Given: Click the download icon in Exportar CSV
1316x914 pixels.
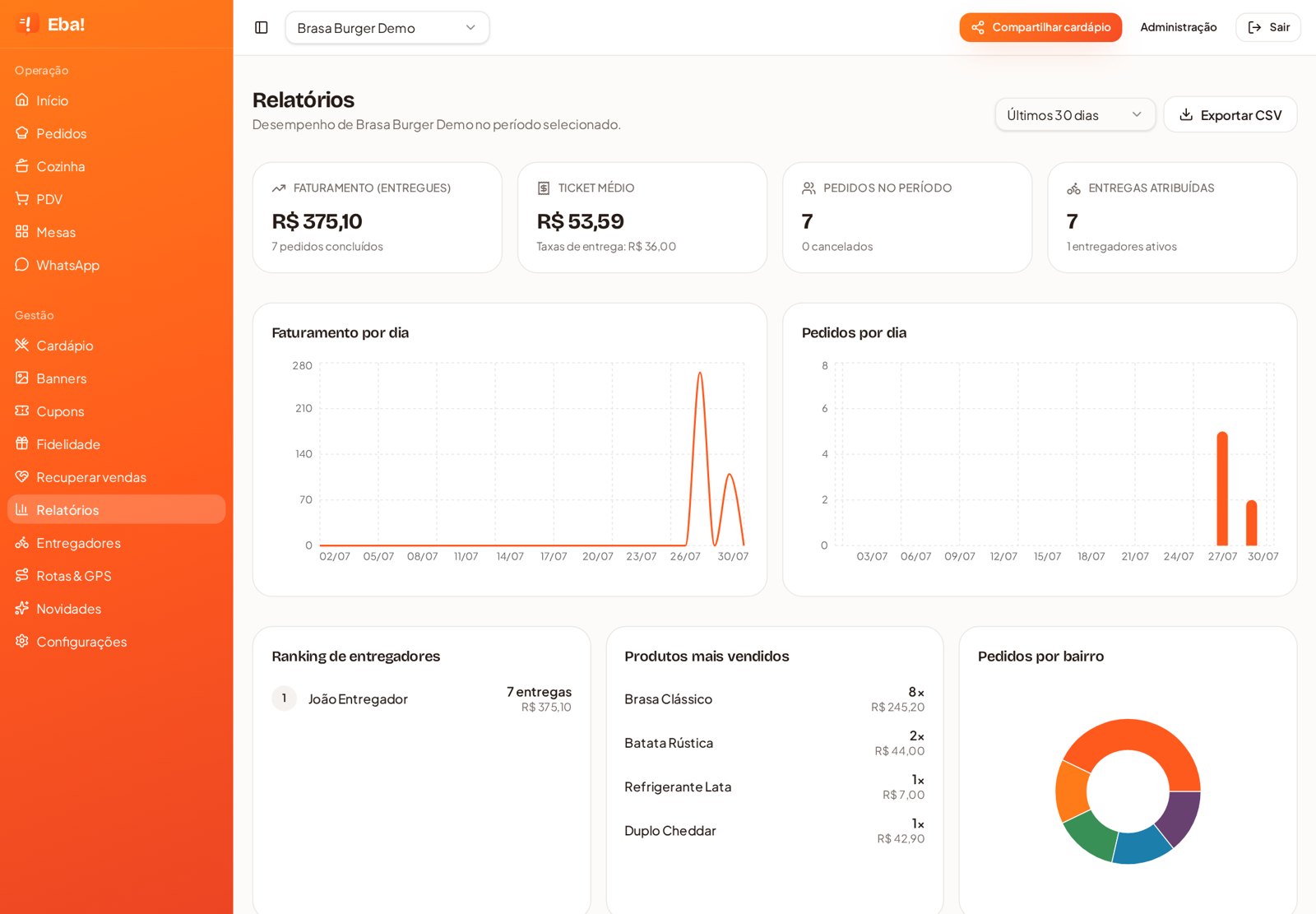Looking at the screenshot, I should coord(1186,114).
